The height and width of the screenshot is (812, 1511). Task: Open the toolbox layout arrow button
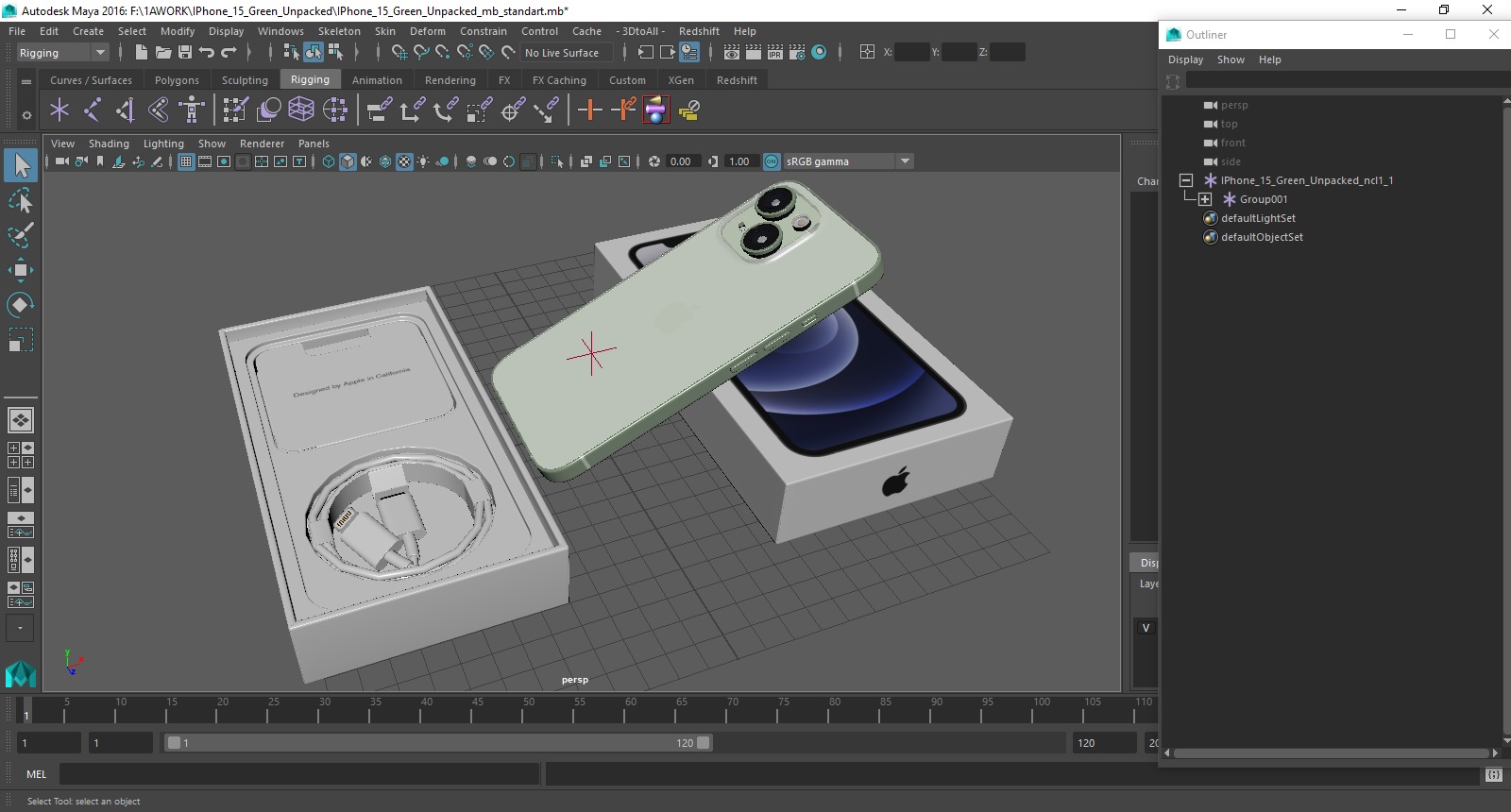point(20,628)
